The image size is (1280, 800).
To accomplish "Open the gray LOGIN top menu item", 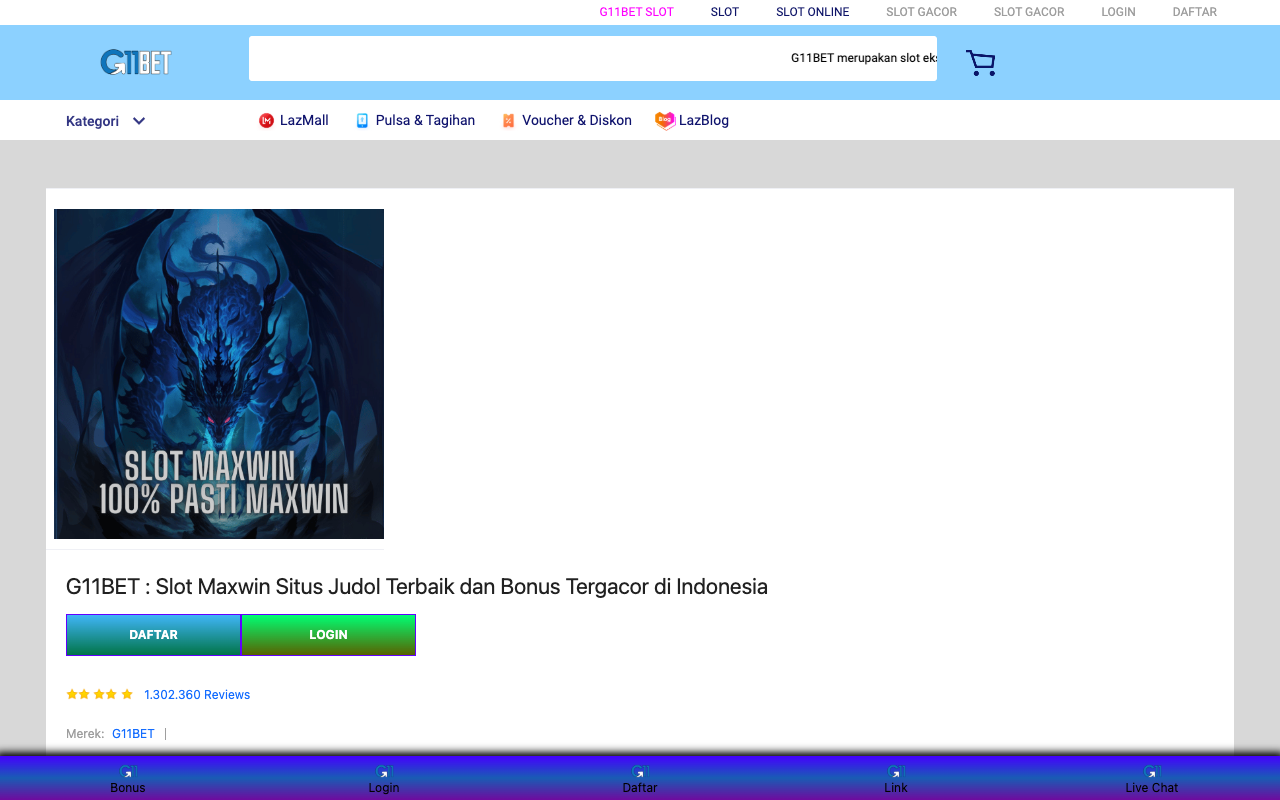I will coord(1118,12).
